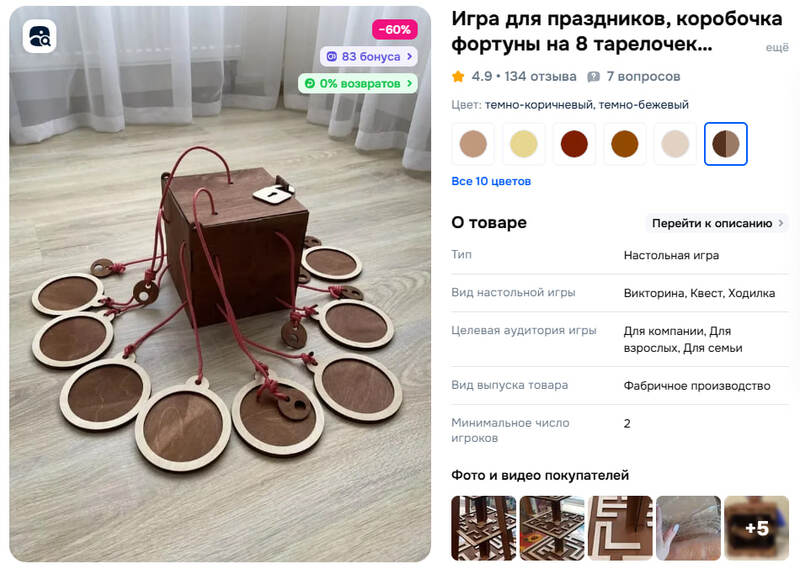Viewport: 800px width, 569px height.
Task: Select the beige color swatch
Action: pyautogui.click(x=473, y=144)
